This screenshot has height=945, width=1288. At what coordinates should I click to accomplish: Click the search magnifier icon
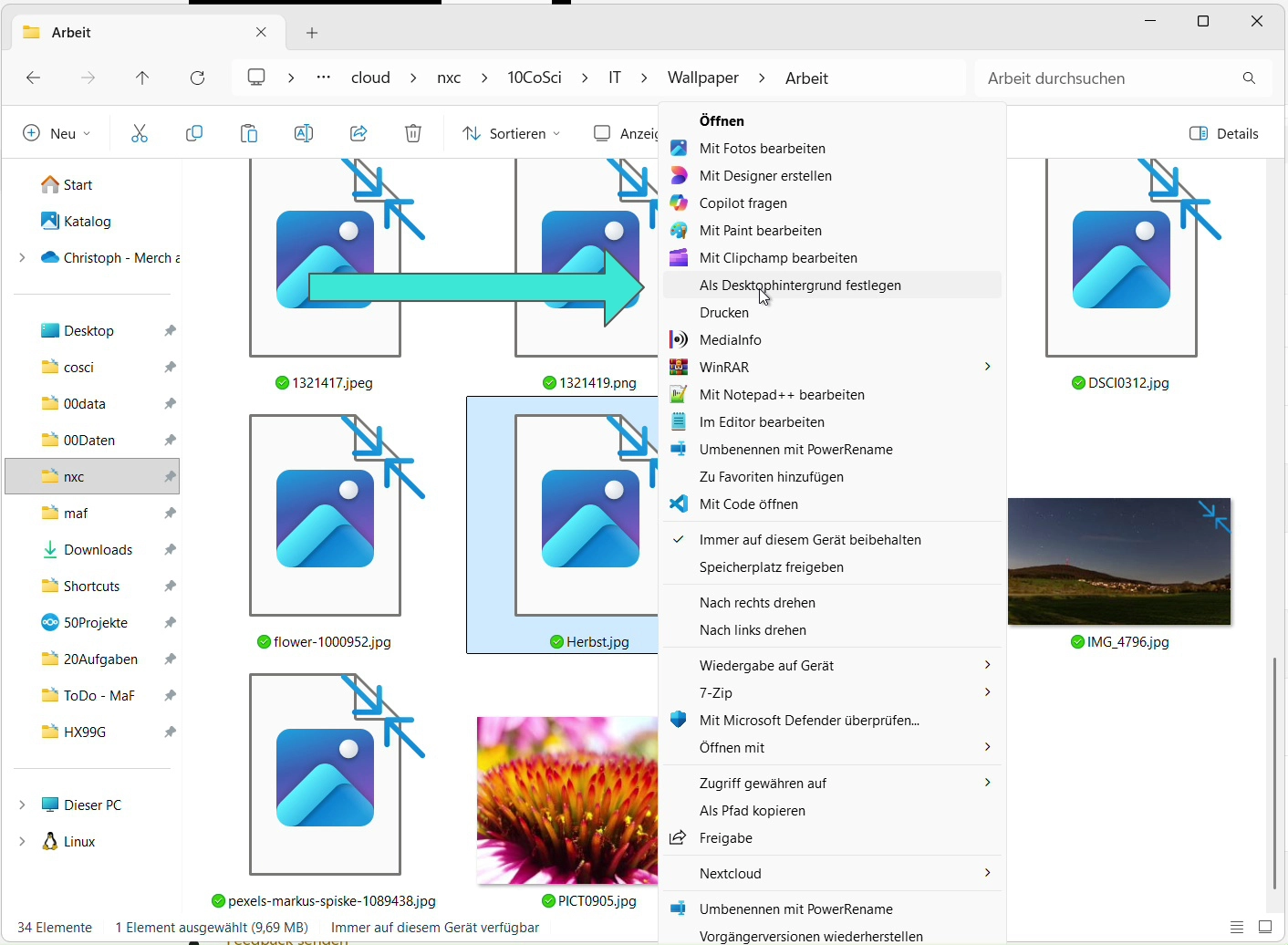coord(1250,78)
